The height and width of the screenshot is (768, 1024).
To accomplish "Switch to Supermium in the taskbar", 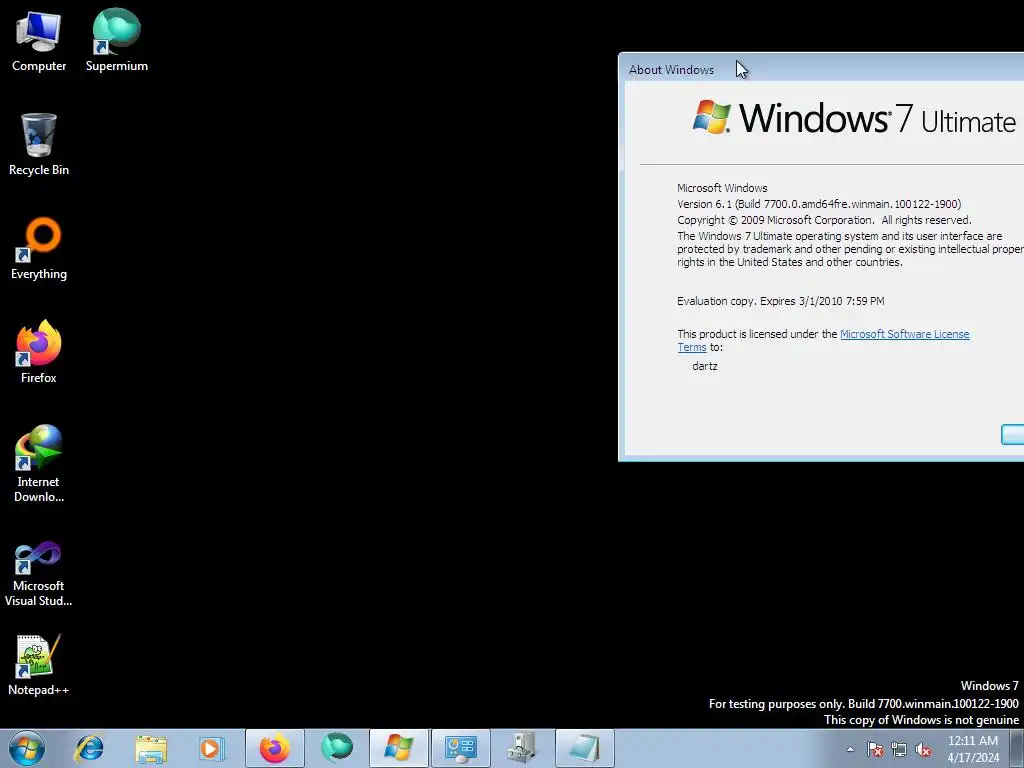I will tap(337, 748).
